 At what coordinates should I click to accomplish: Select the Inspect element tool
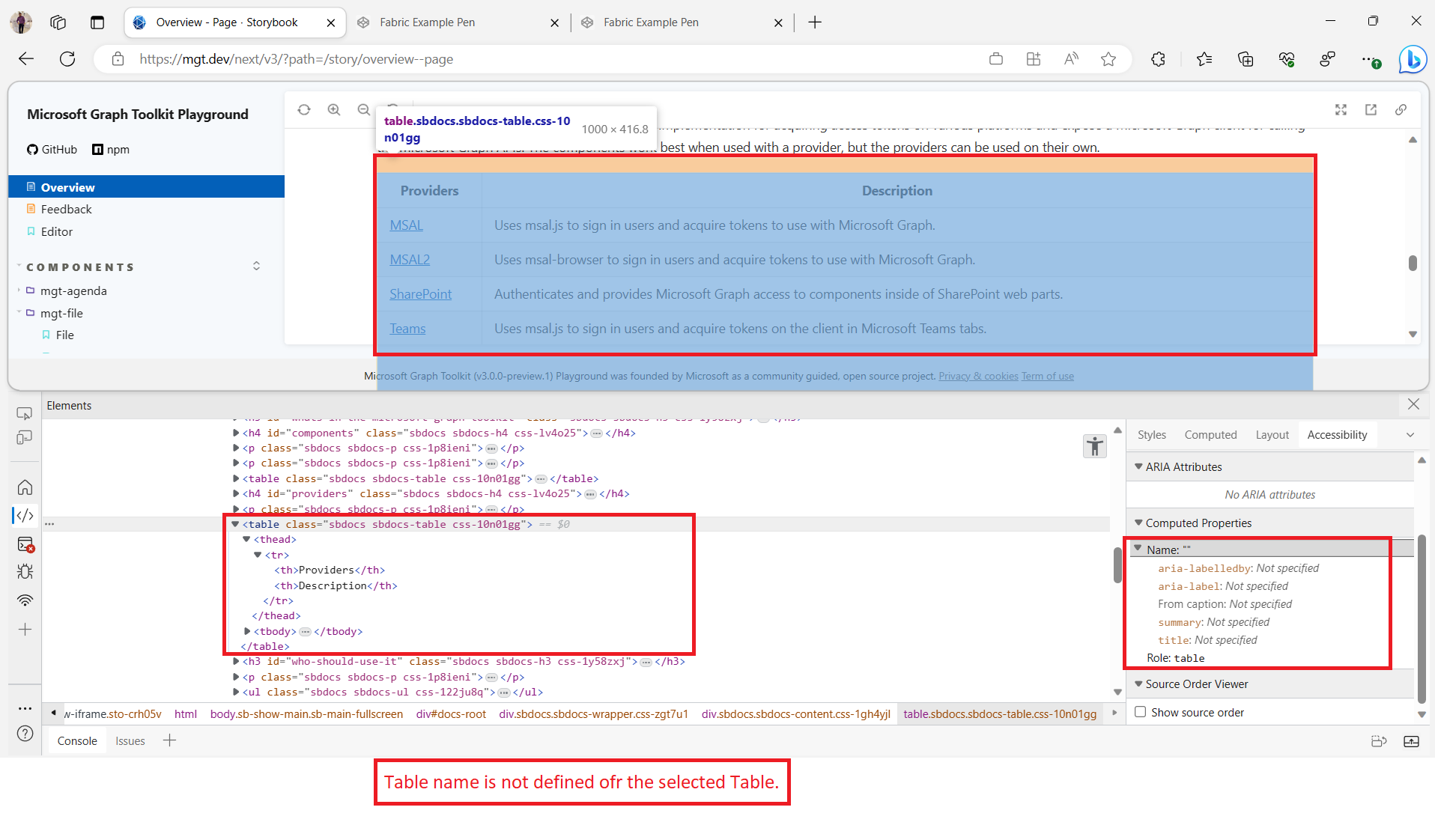(x=25, y=413)
